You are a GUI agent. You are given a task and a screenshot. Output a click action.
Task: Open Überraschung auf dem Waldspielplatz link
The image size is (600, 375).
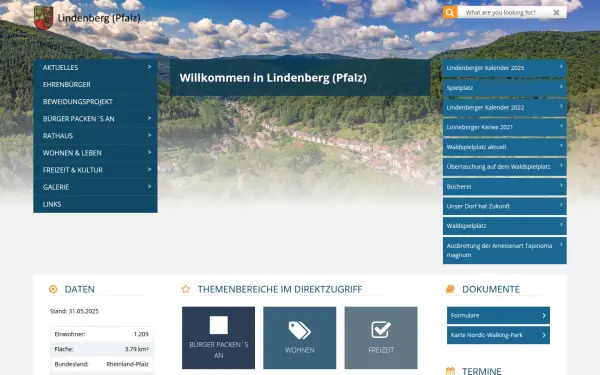pos(505,167)
